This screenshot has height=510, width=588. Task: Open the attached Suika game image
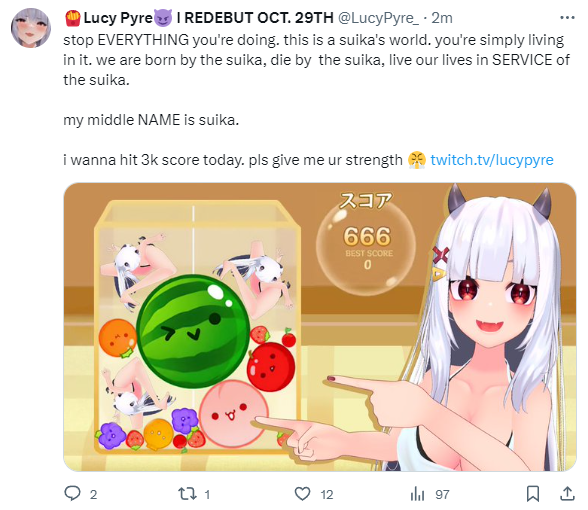point(320,327)
